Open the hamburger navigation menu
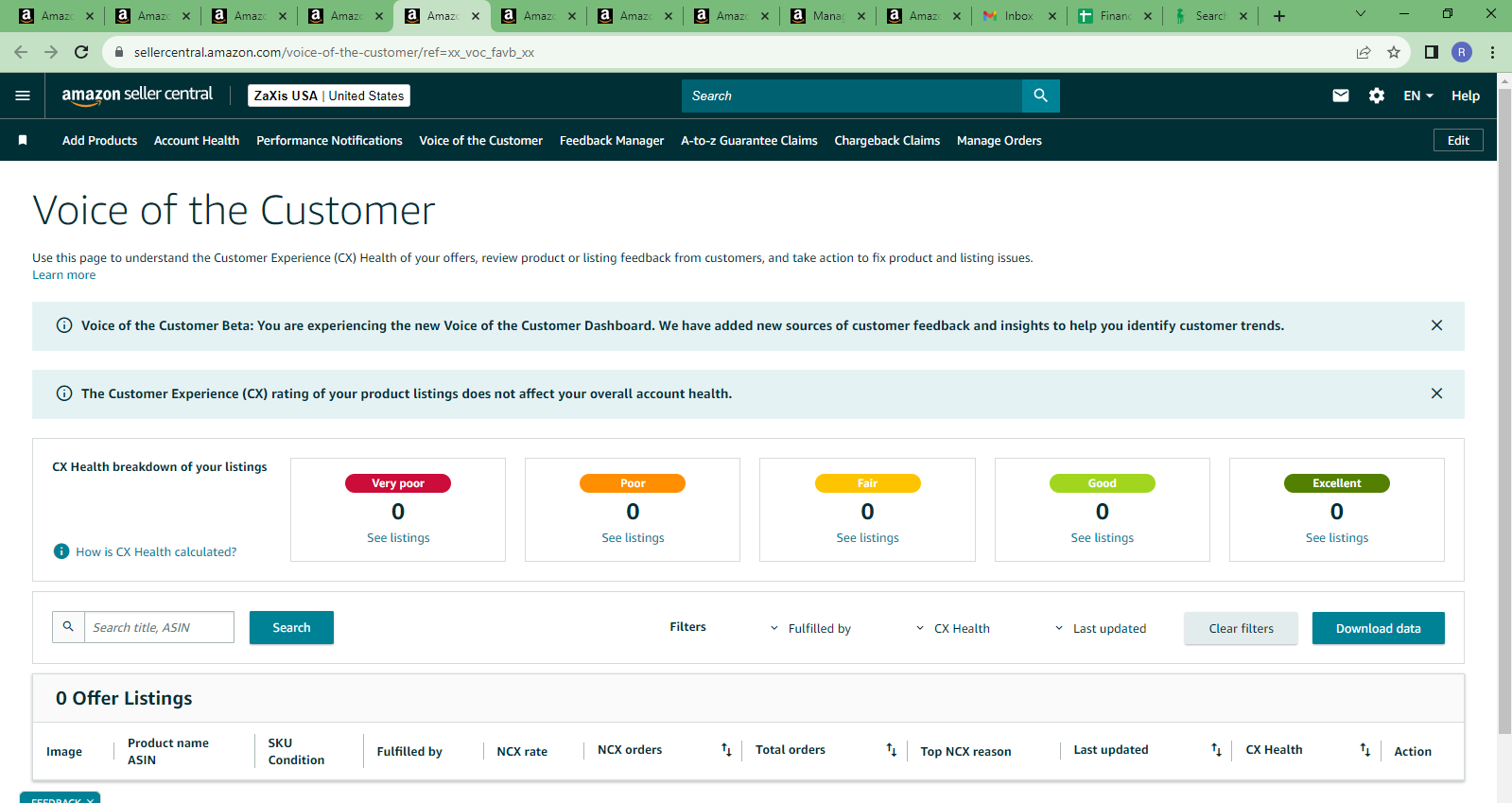 (x=23, y=96)
